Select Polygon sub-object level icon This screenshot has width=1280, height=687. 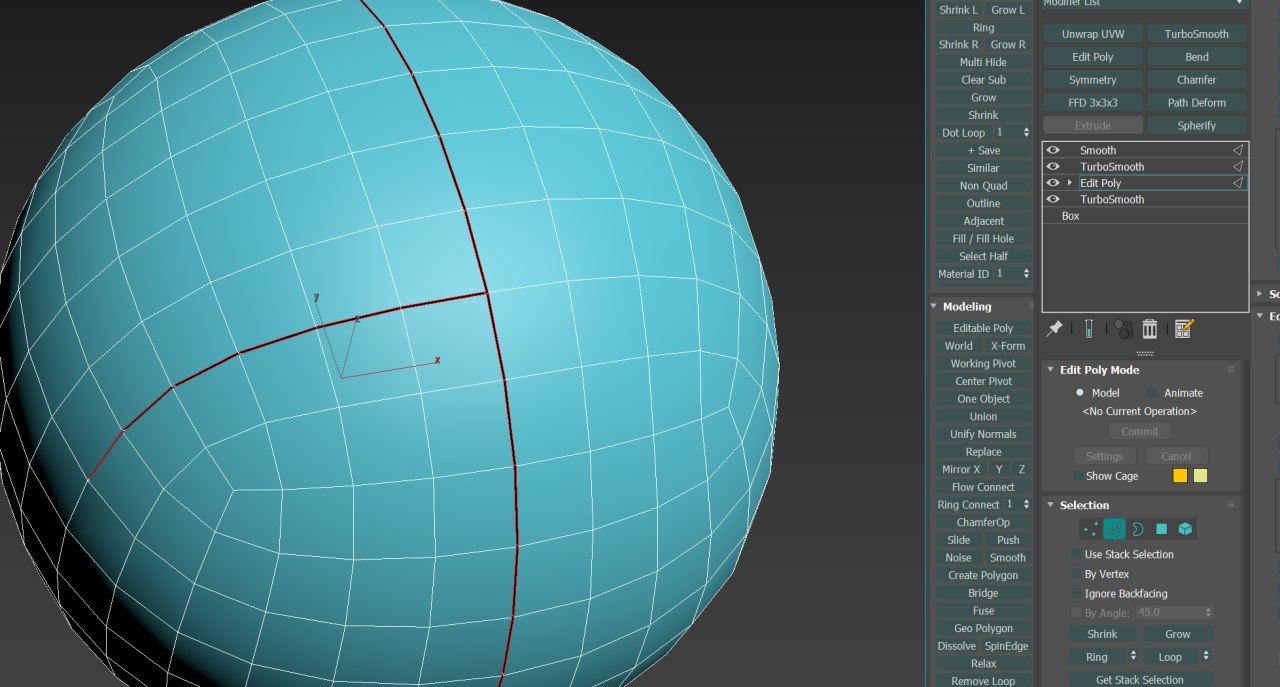pyautogui.click(x=1161, y=529)
